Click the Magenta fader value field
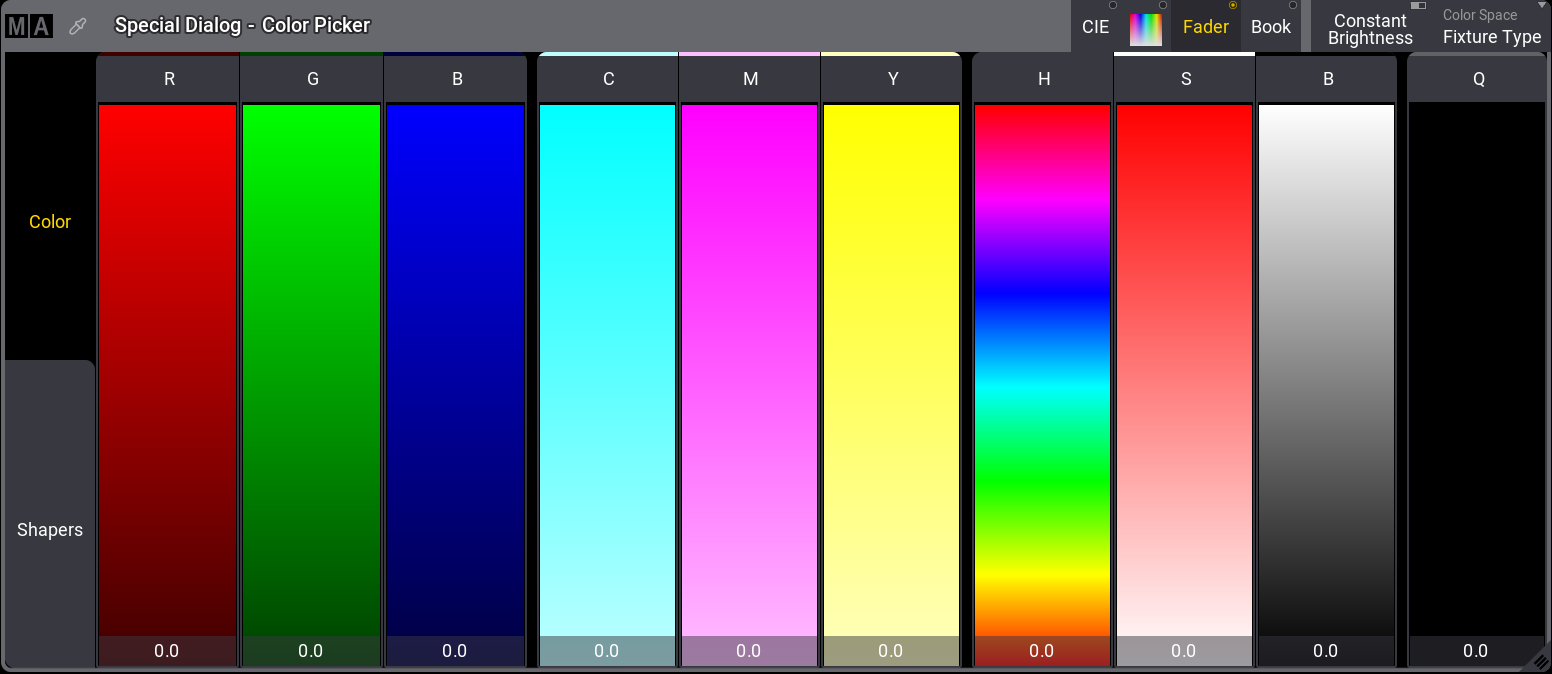1552x674 pixels. point(749,651)
